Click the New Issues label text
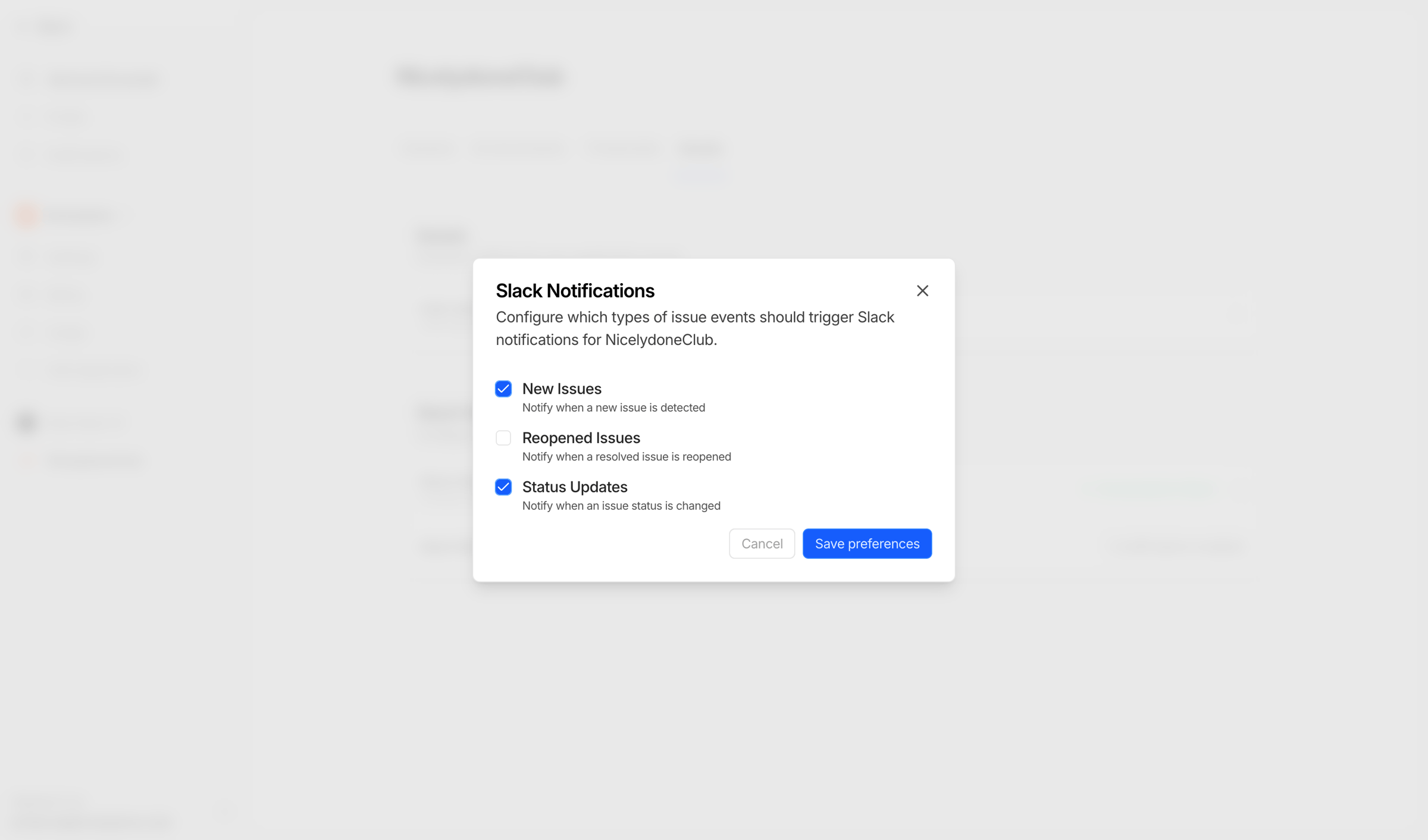 [x=562, y=389]
